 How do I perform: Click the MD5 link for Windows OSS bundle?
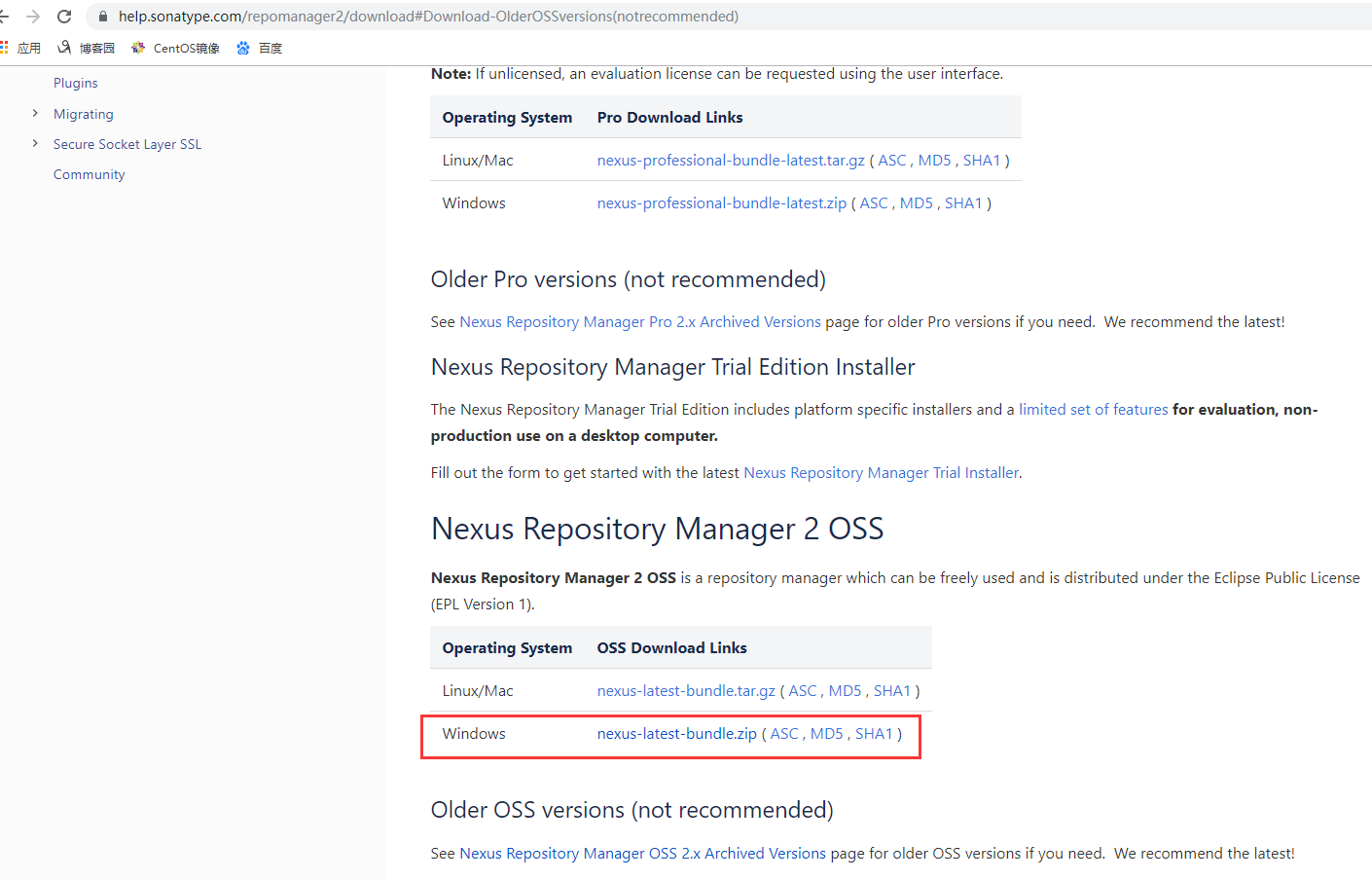tap(826, 734)
